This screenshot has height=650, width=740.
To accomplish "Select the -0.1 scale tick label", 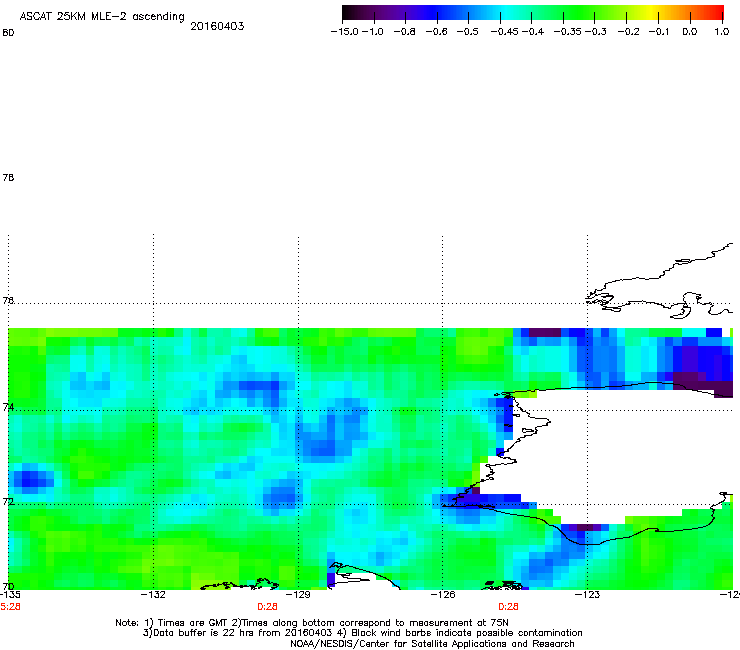I will [659, 32].
